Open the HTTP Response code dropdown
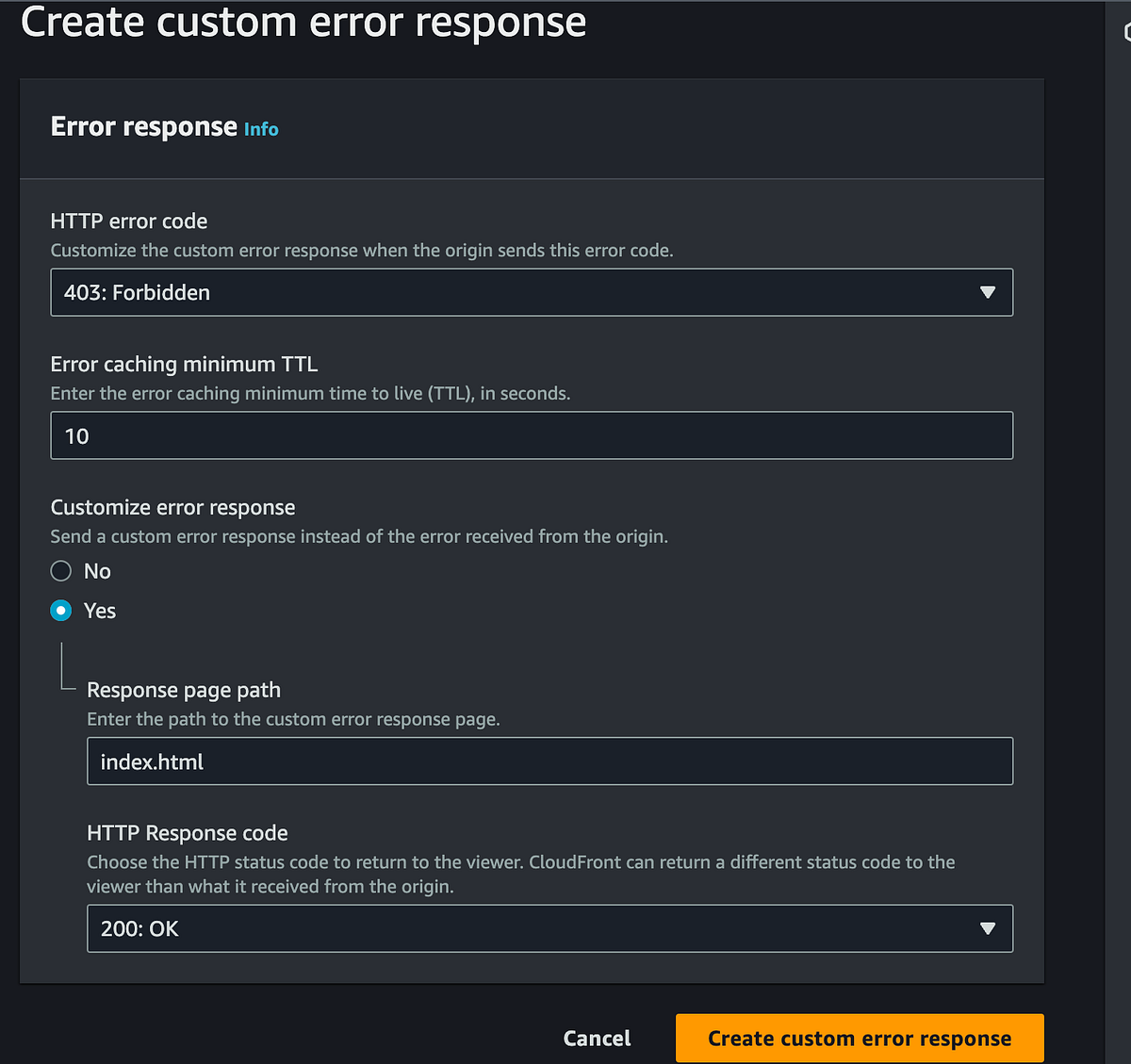Viewport: 1131px width, 1064px height. pos(549,928)
